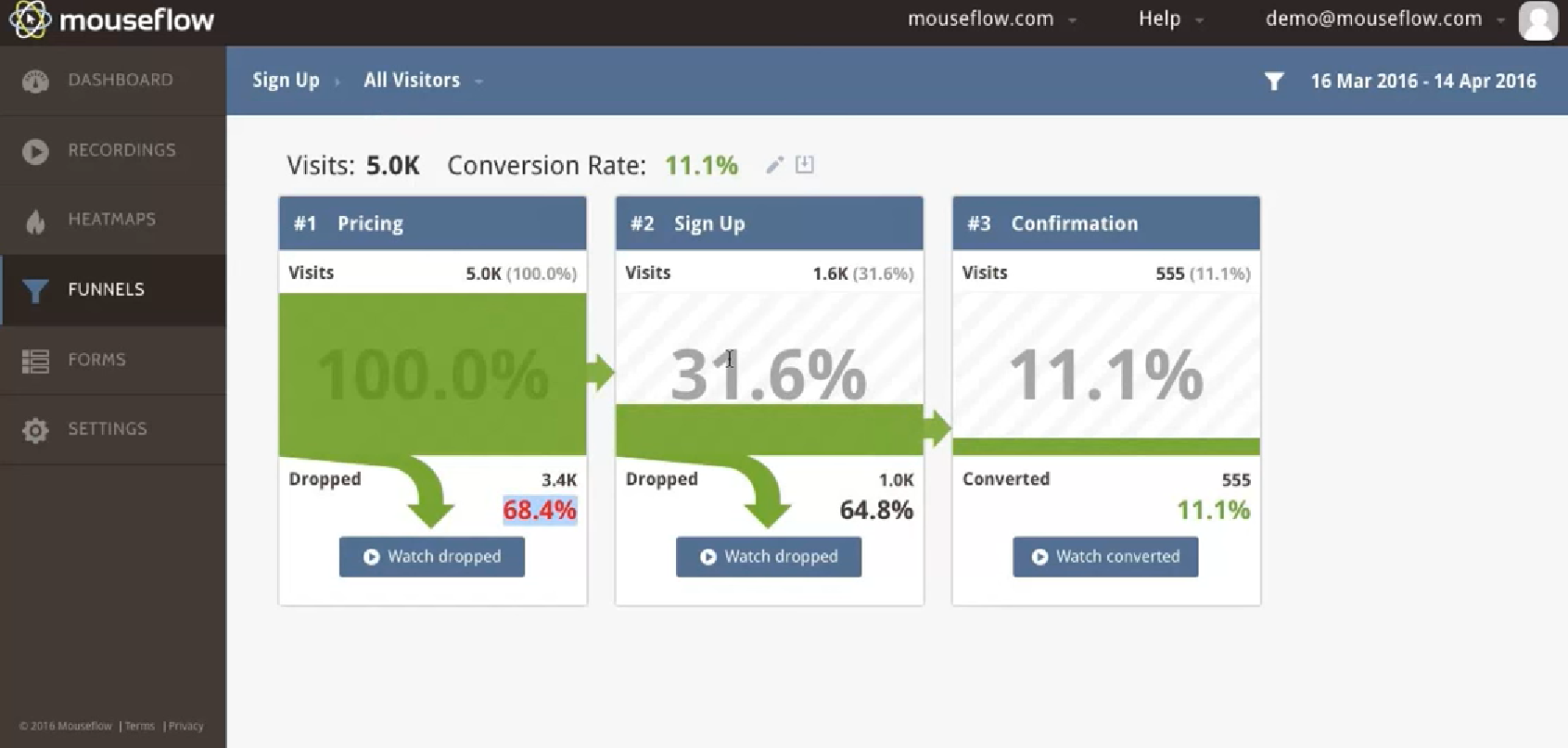The image size is (1568, 748).
Task: Click the #2 Sign Up step header
Action: (770, 223)
